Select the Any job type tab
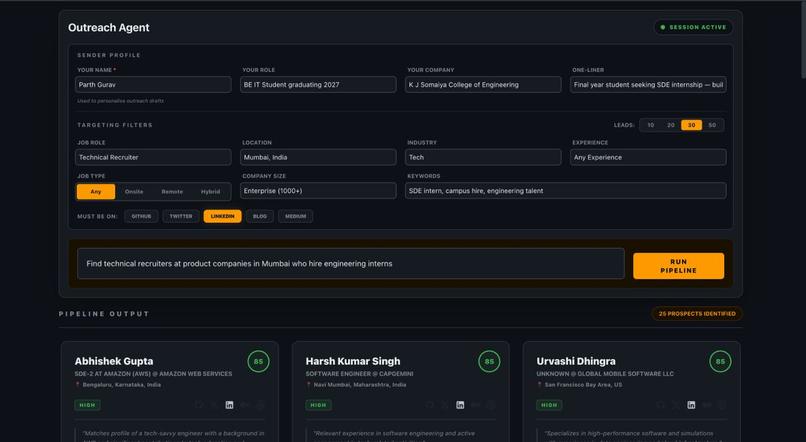Viewport: 806px width, 442px height. point(96,192)
